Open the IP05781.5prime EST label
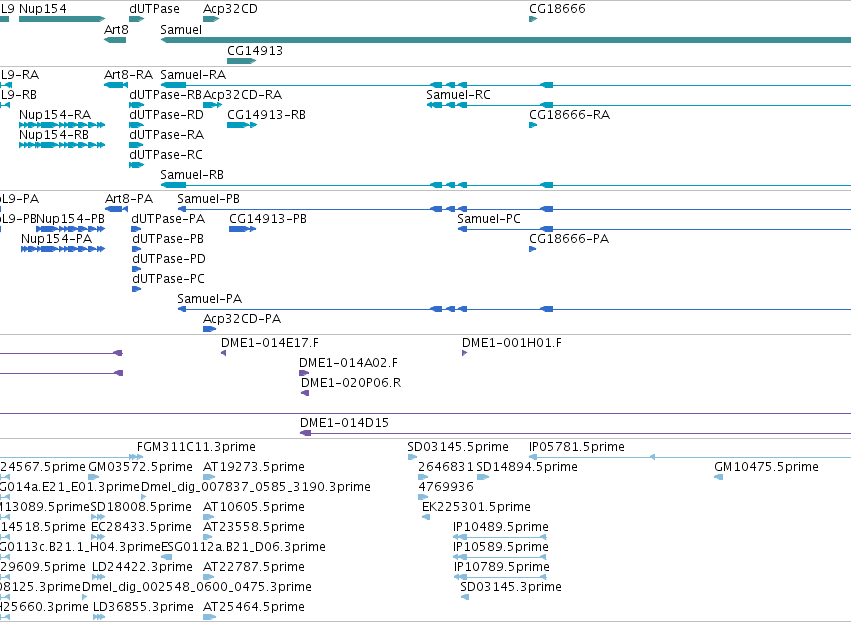The height and width of the screenshot is (622, 851). coord(577,447)
